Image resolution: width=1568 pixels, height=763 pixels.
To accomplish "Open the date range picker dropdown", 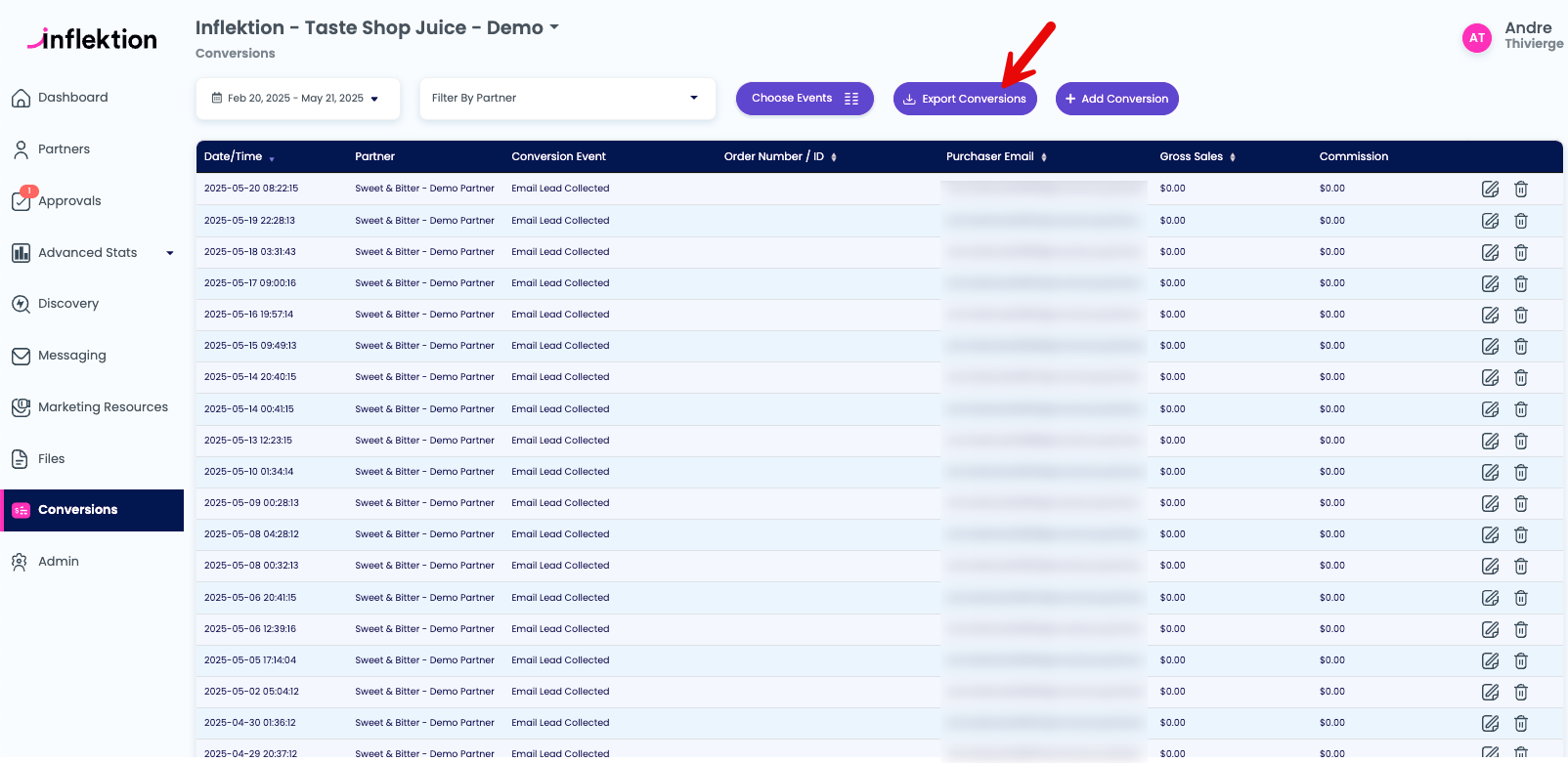I will (298, 99).
